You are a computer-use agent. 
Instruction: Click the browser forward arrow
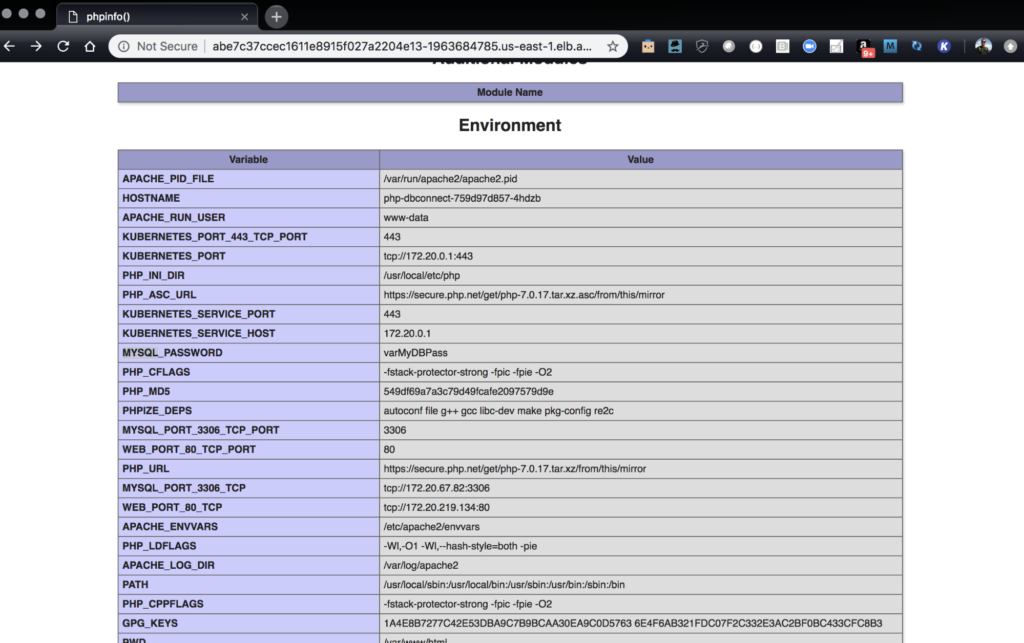36,46
